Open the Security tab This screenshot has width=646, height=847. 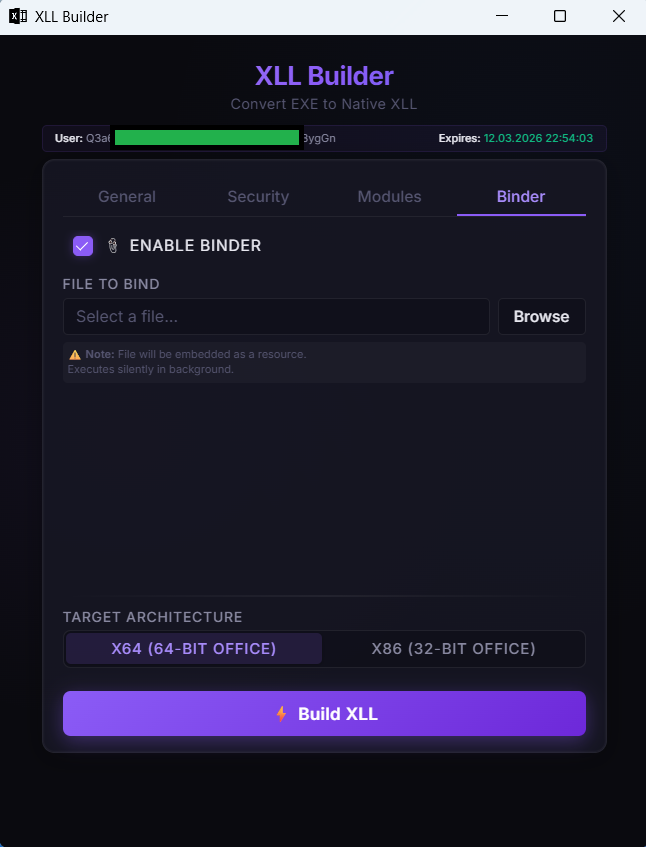(x=258, y=197)
